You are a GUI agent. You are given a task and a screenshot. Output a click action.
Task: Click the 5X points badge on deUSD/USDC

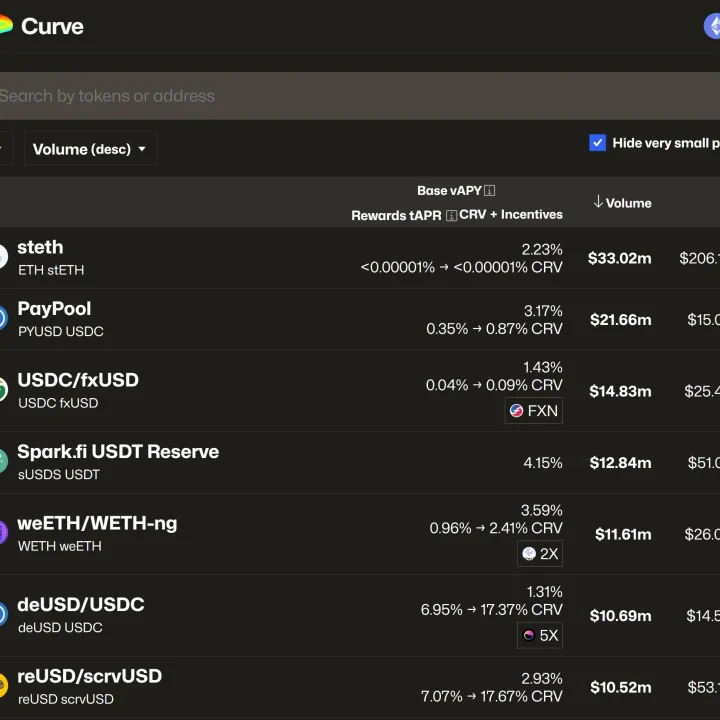(x=540, y=635)
